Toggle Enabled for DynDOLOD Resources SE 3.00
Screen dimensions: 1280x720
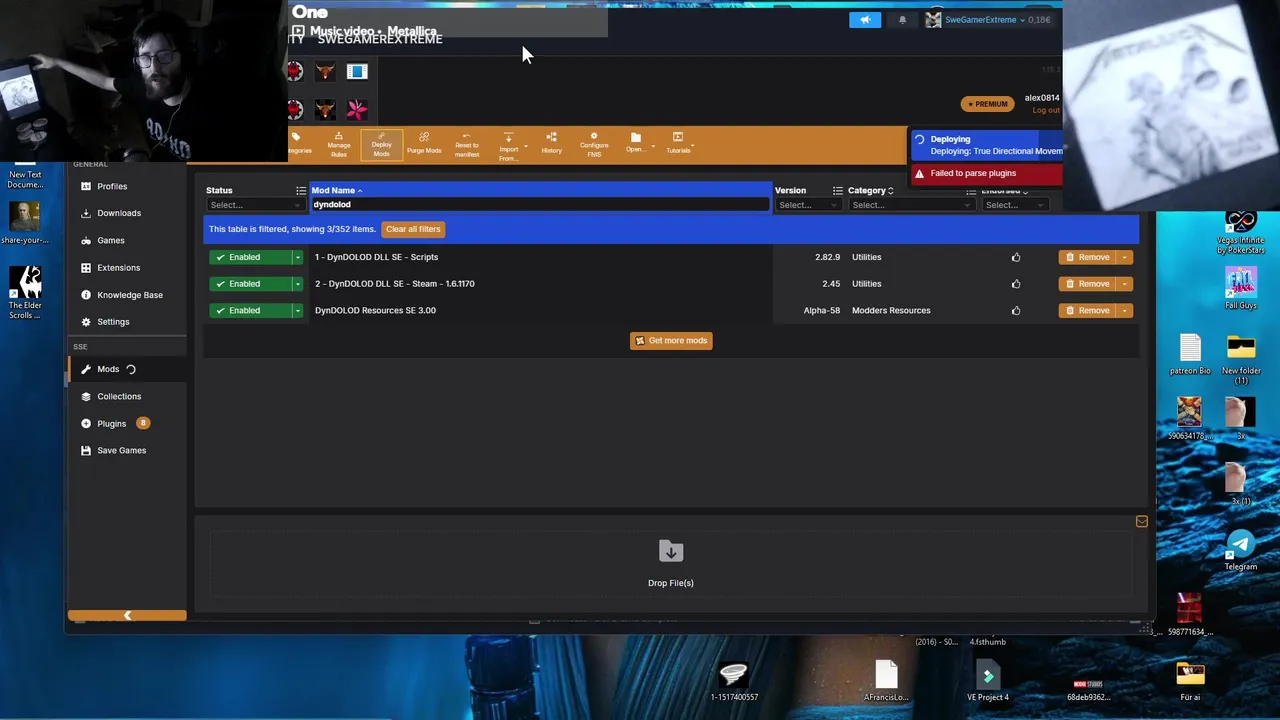coord(249,311)
